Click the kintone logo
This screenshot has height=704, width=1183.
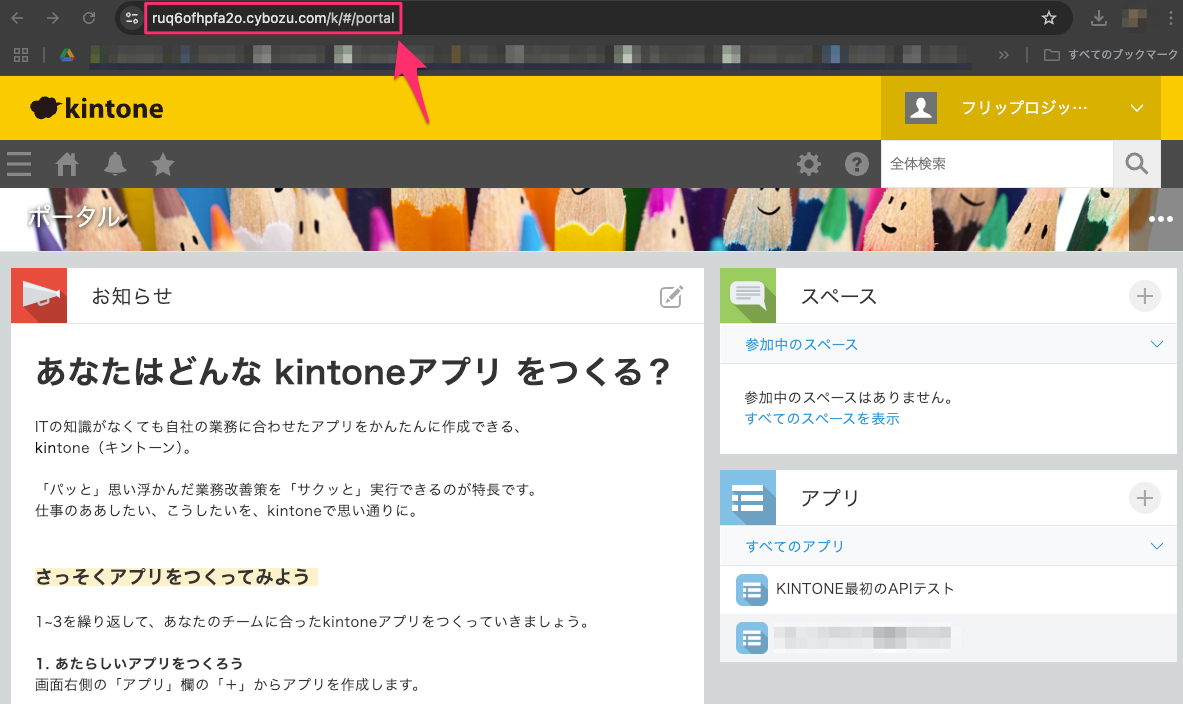[97, 108]
